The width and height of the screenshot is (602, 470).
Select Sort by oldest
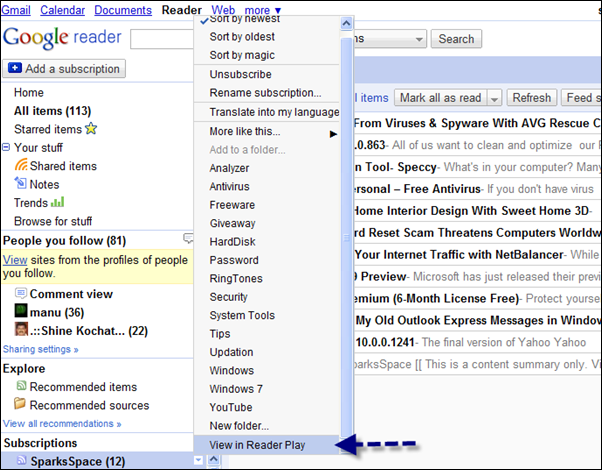pyautogui.click(x=242, y=37)
